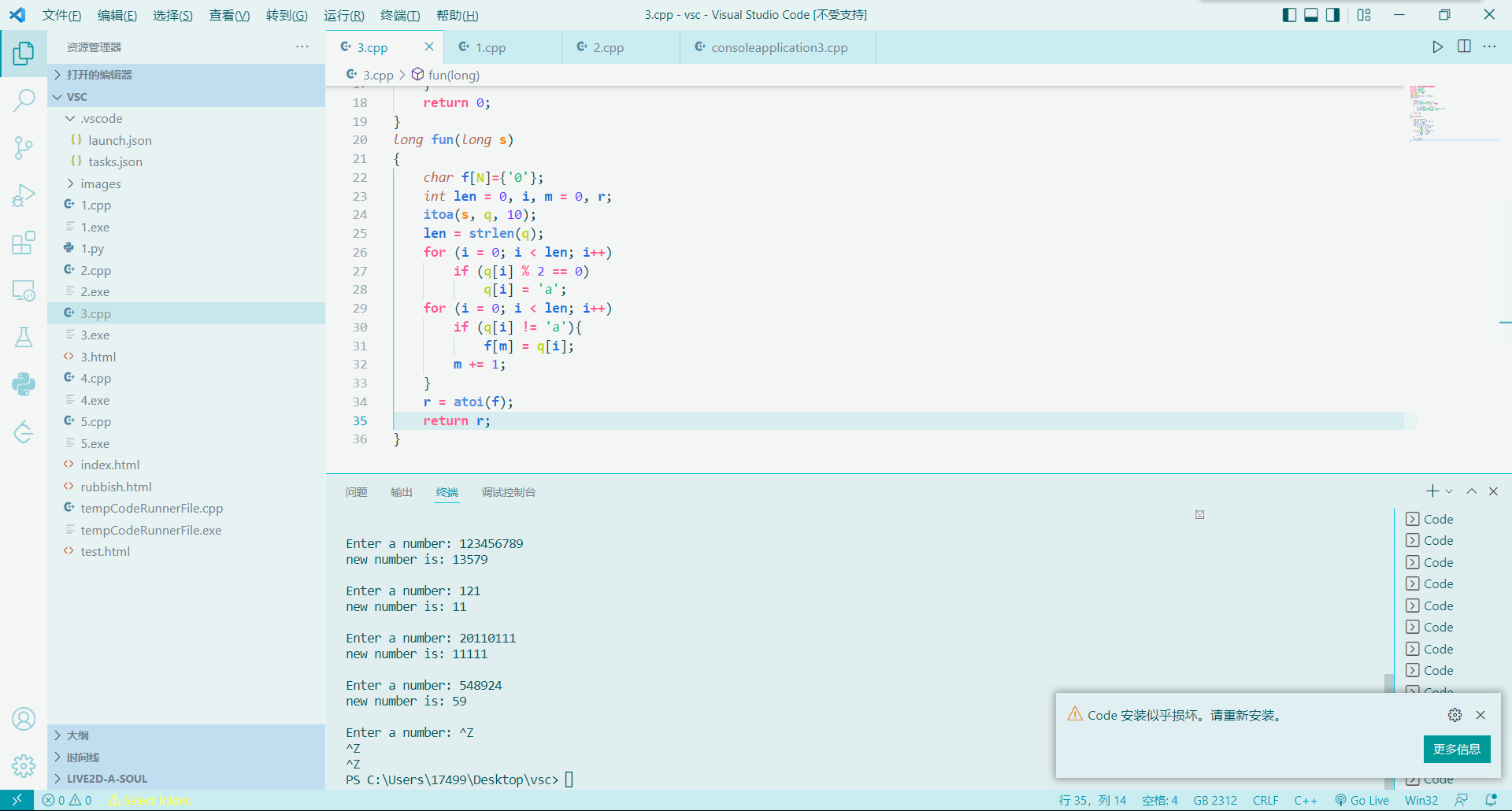Open notifications bell in status bar
Screen dimensions: 1512x811
[1491, 800]
